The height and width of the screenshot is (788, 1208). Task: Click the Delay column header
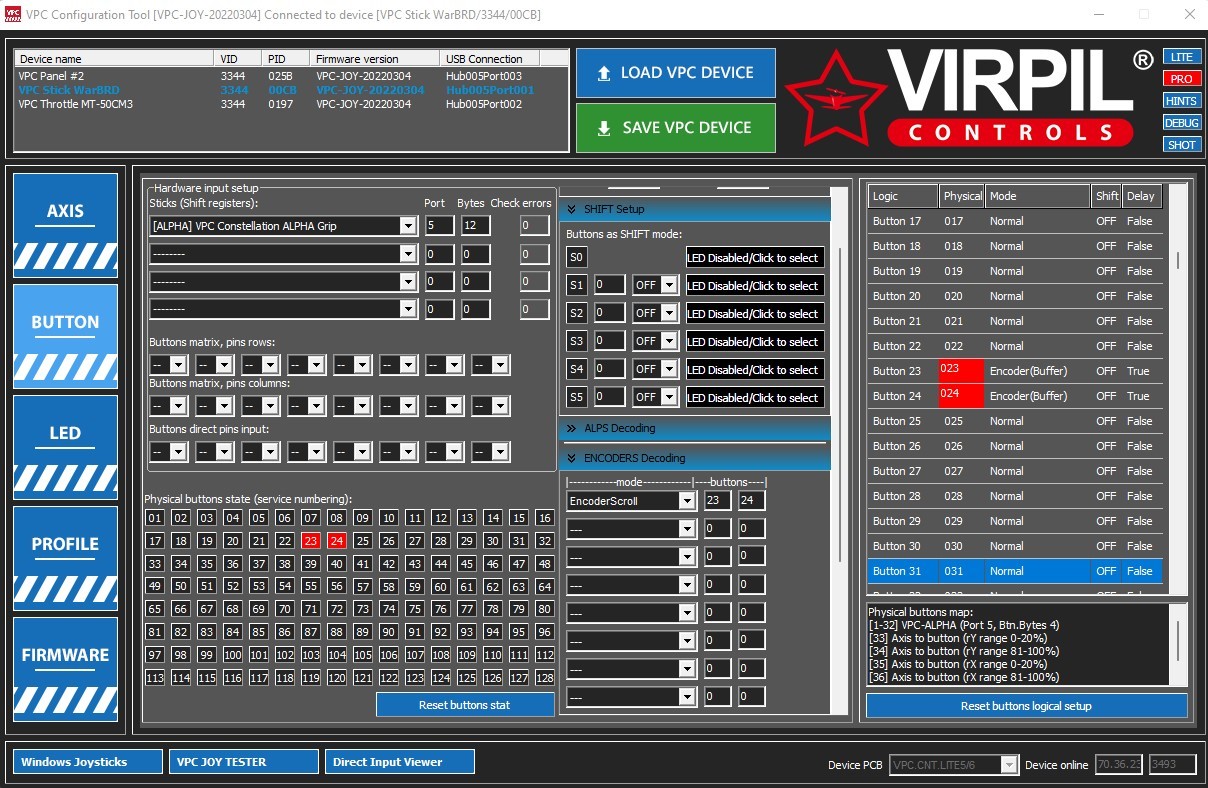(x=1142, y=196)
